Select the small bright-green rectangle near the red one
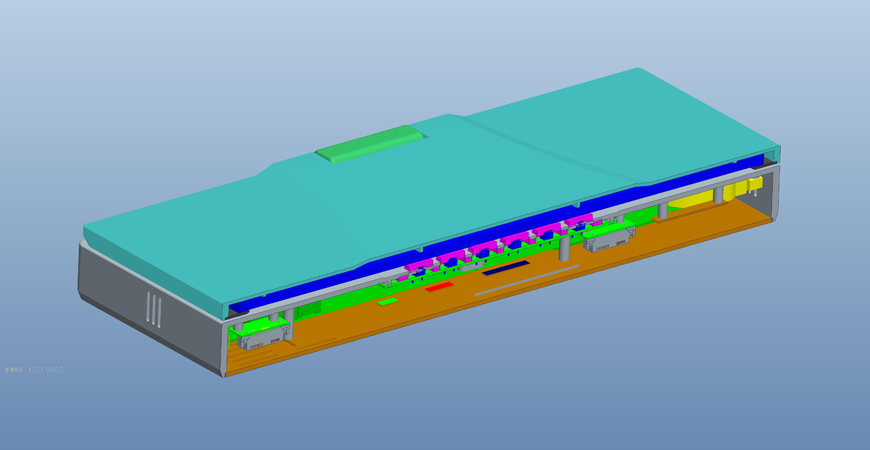 pyautogui.click(x=387, y=301)
